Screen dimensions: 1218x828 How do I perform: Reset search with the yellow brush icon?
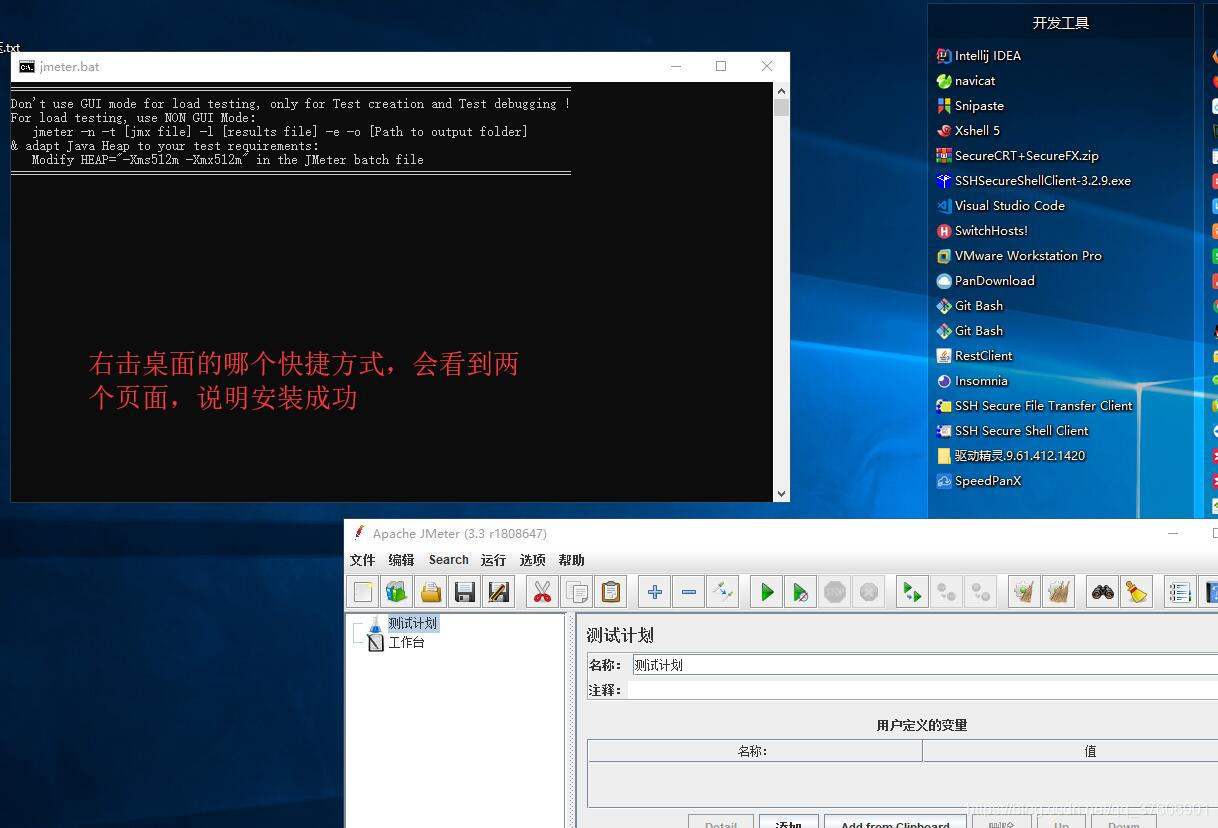coord(1136,592)
